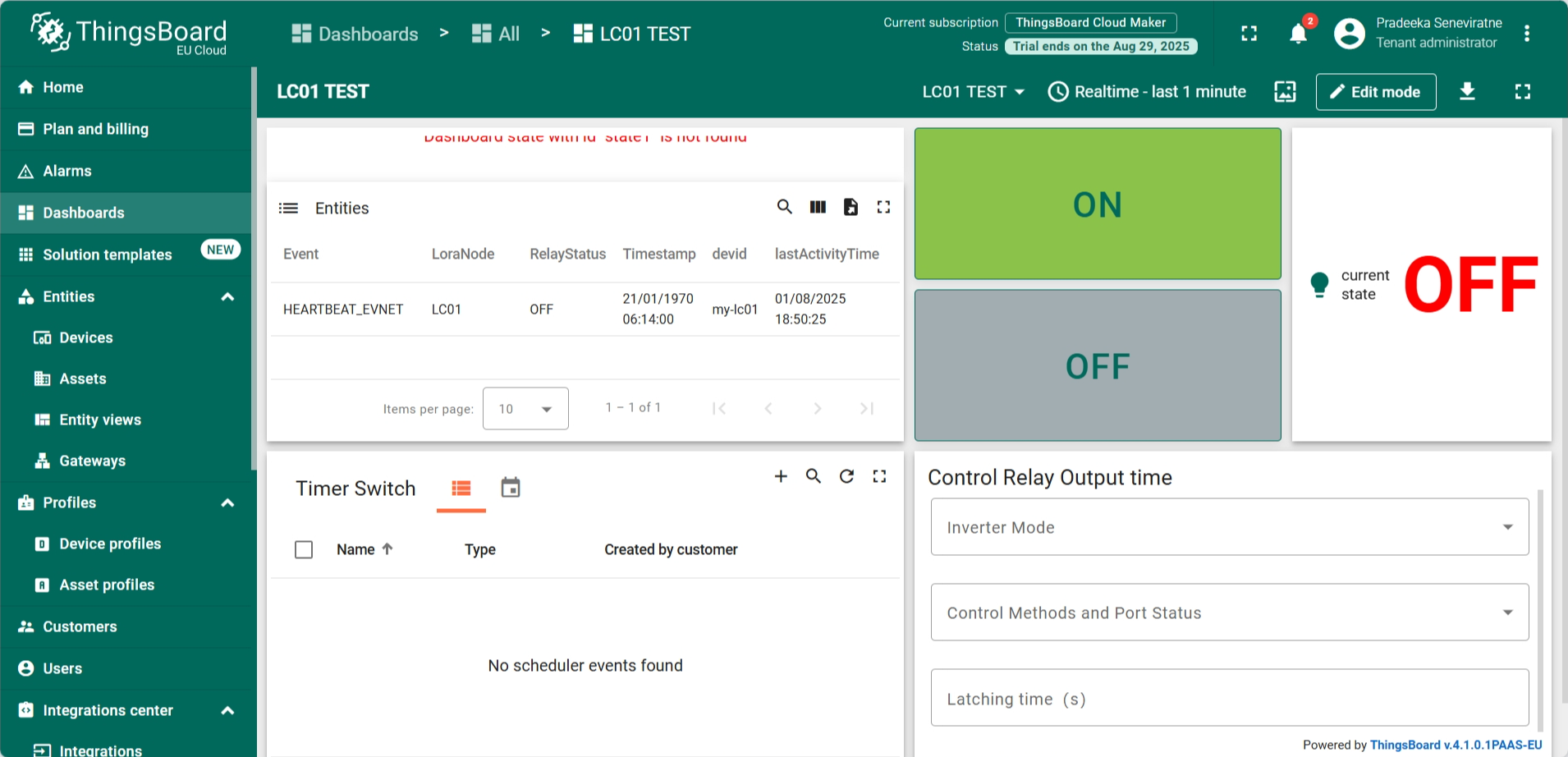Click the ThingsBoard v.4.1.0.1PAAS-EU link

(x=1456, y=745)
